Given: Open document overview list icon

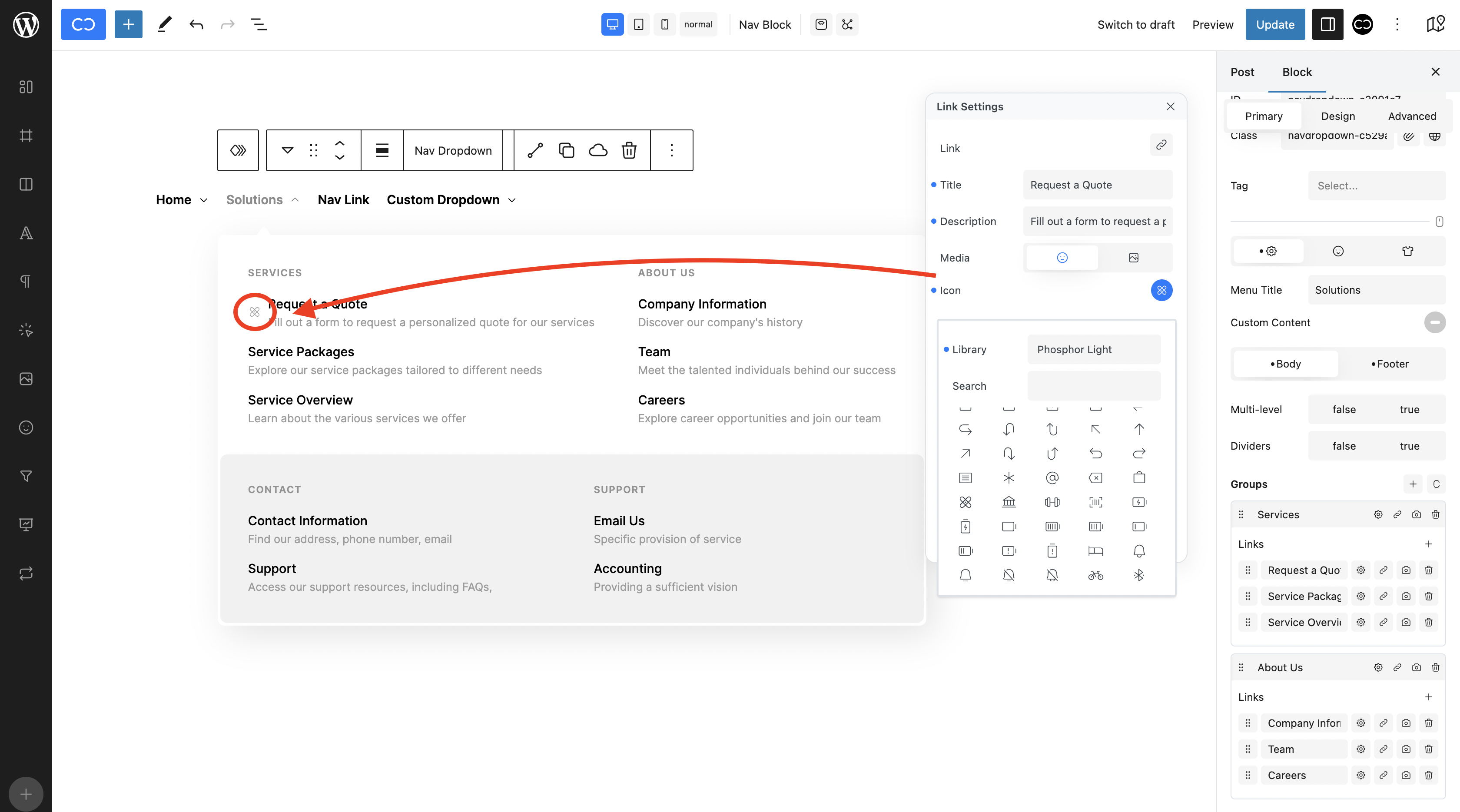Looking at the screenshot, I should [259, 24].
